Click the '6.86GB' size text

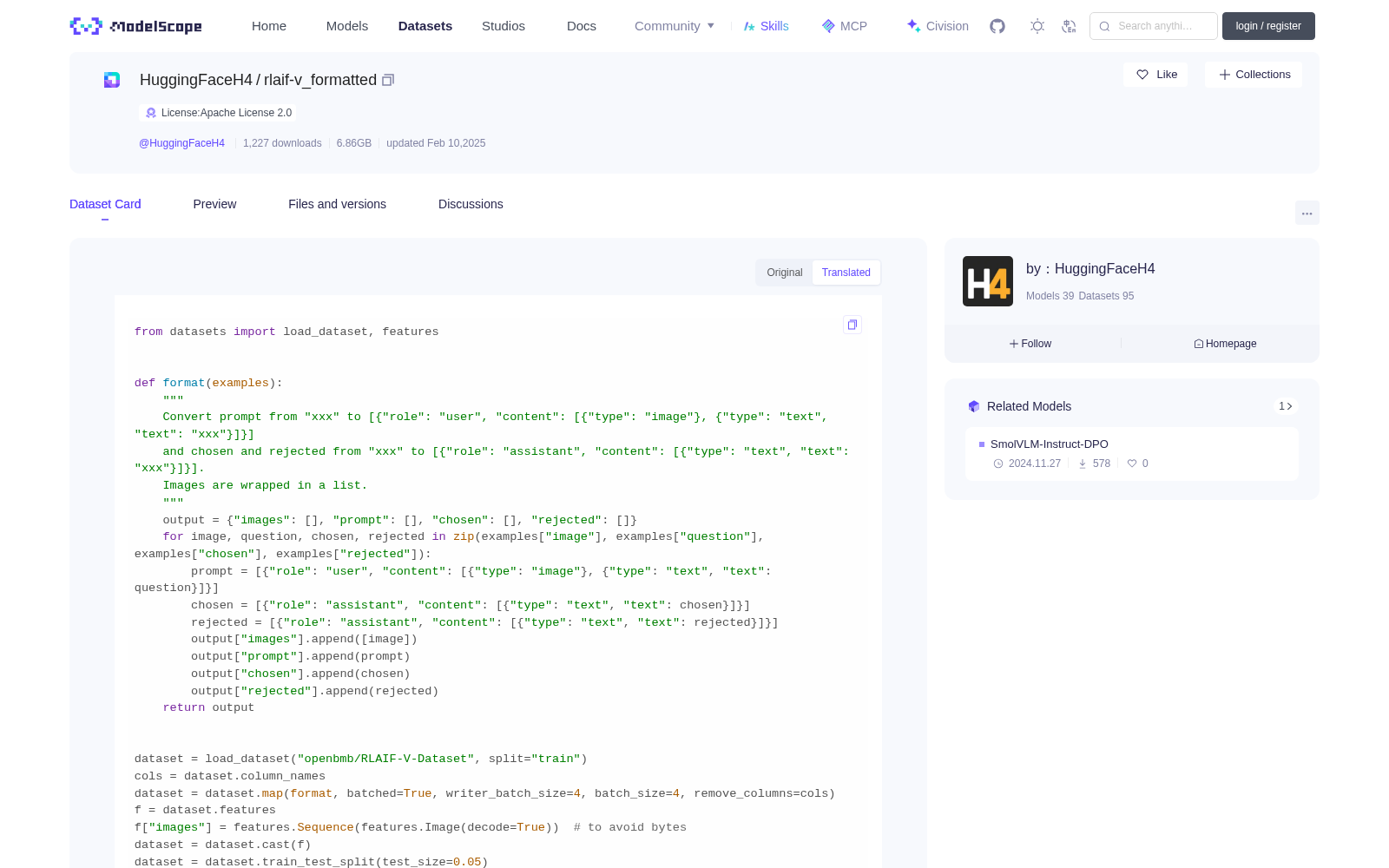[354, 143]
